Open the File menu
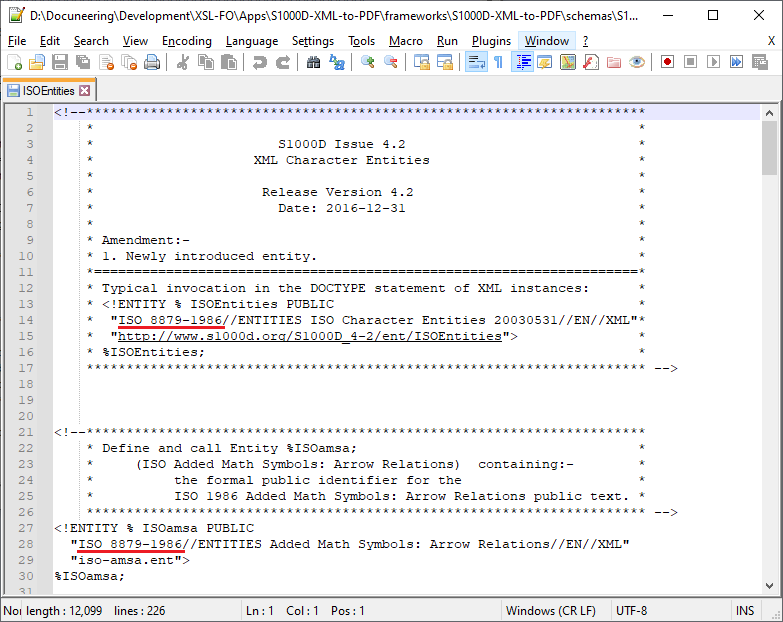The image size is (783, 622). pos(17,41)
